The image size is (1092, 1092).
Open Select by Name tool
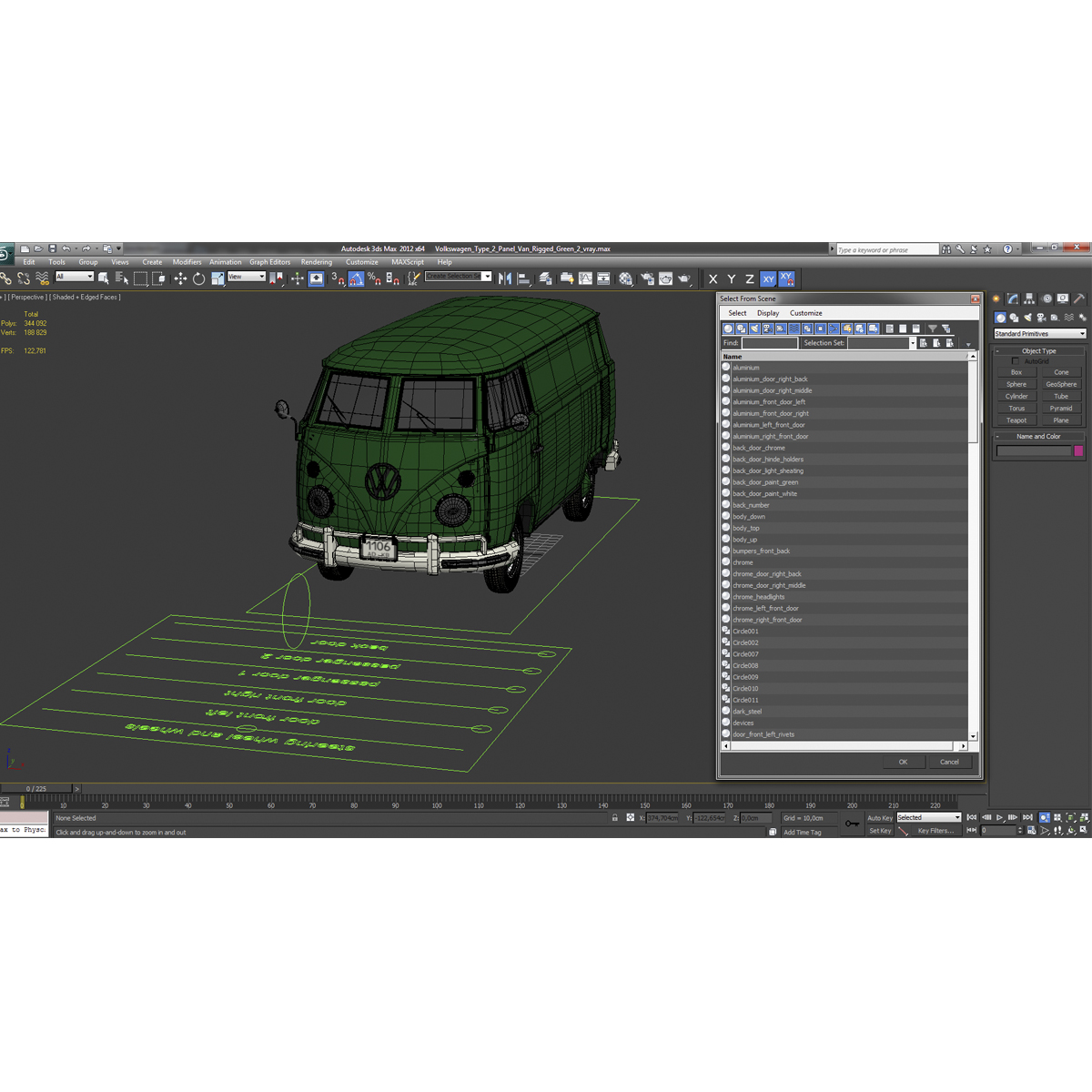[122, 278]
